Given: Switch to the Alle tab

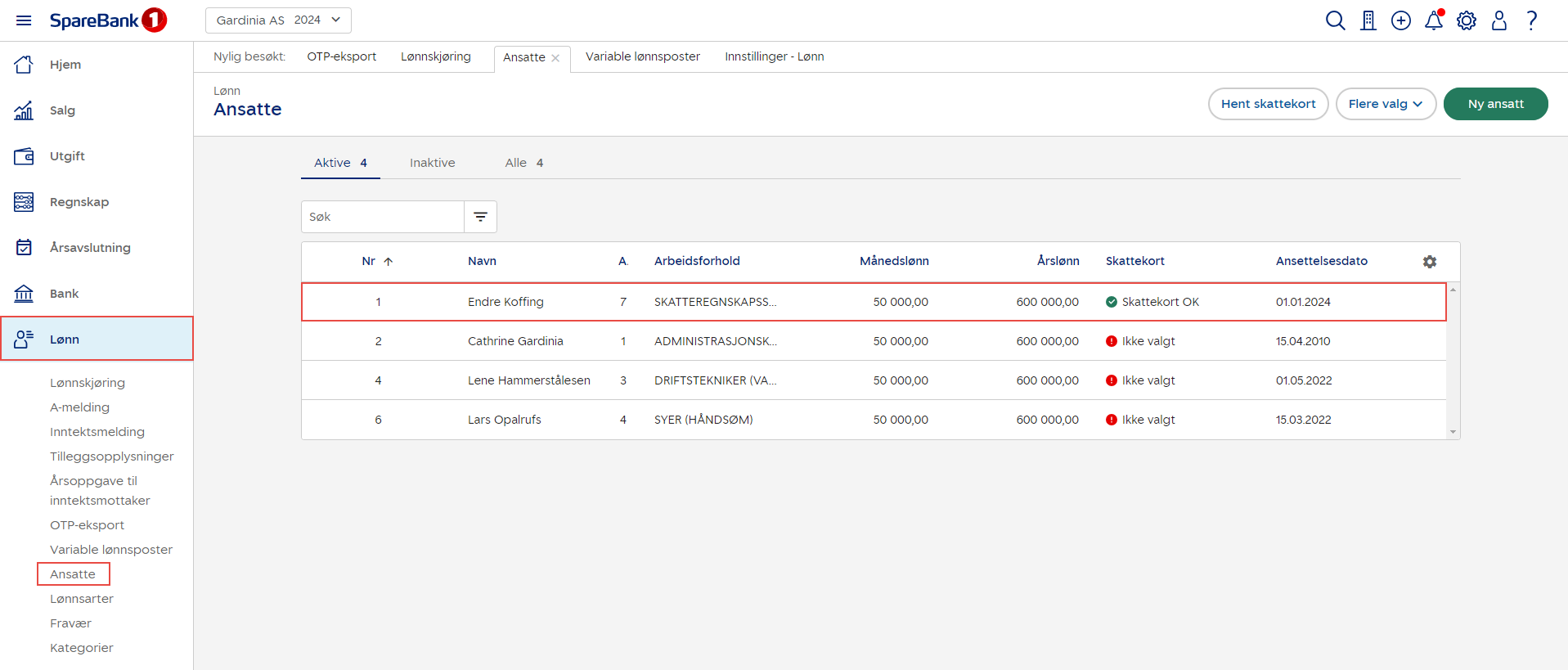Looking at the screenshot, I should 523,163.
